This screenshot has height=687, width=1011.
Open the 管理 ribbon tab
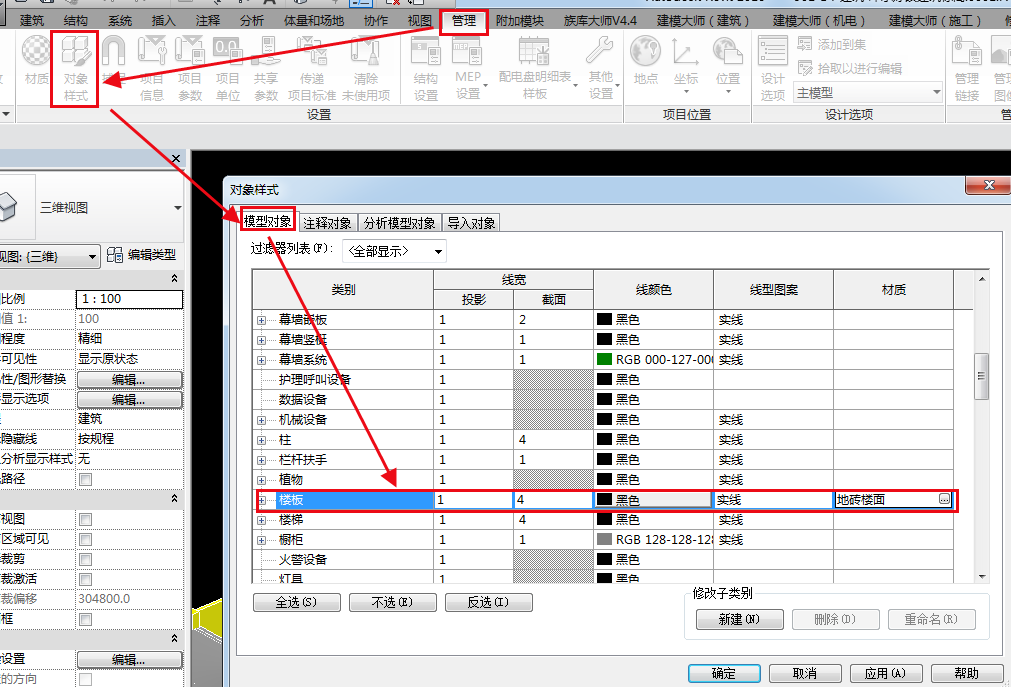pos(464,21)
